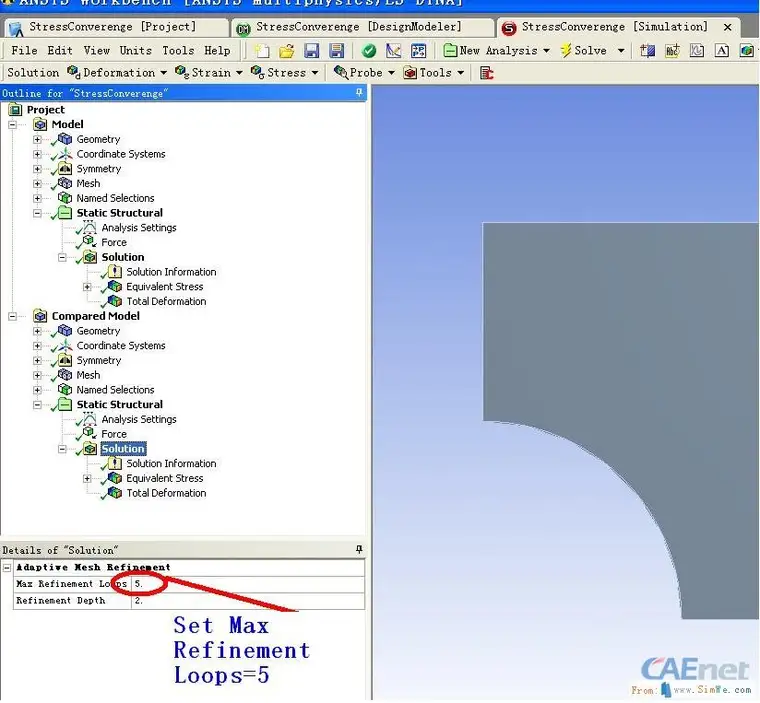Collapse the Model tree node

click(13, 125)
